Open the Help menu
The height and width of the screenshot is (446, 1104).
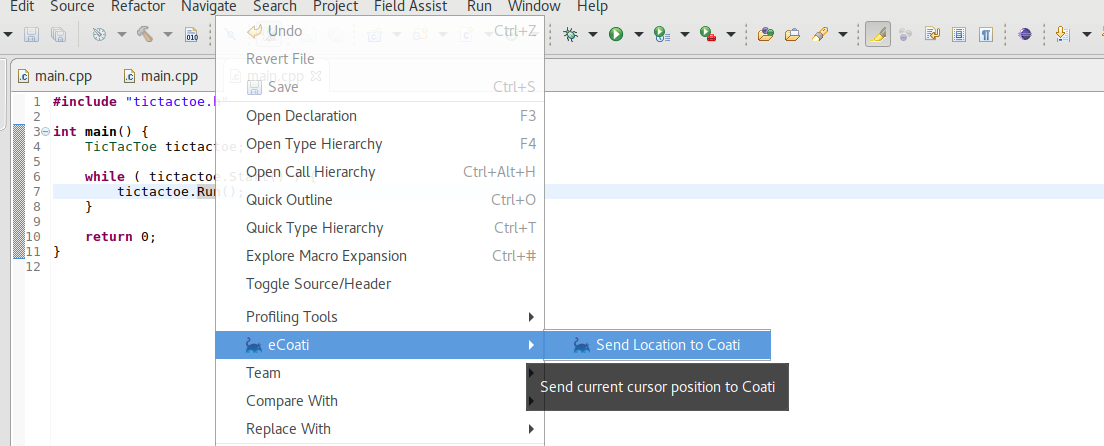[592, 7]
